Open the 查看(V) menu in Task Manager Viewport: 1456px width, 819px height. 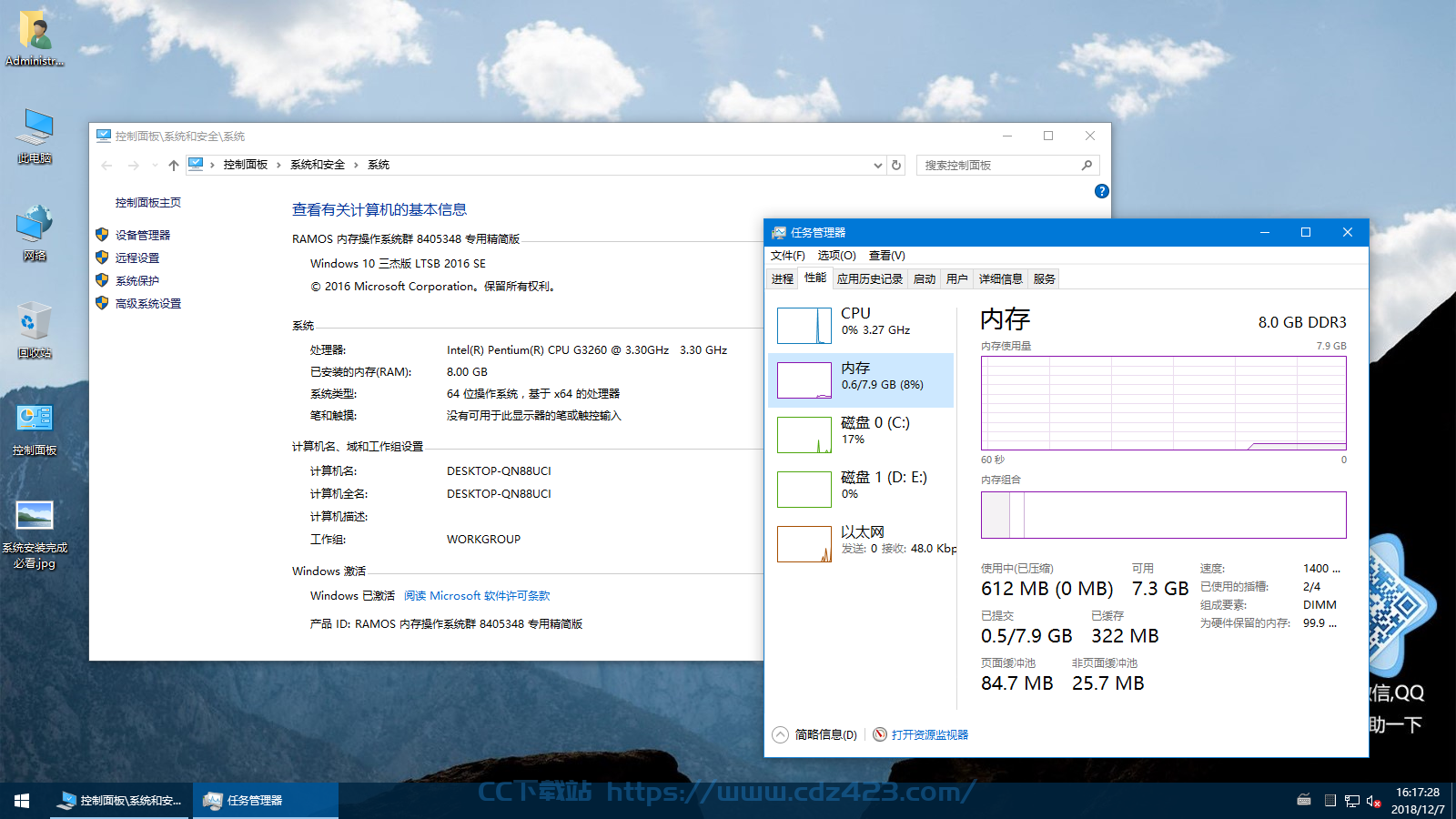pyautogui.click(x=887, y=256)
